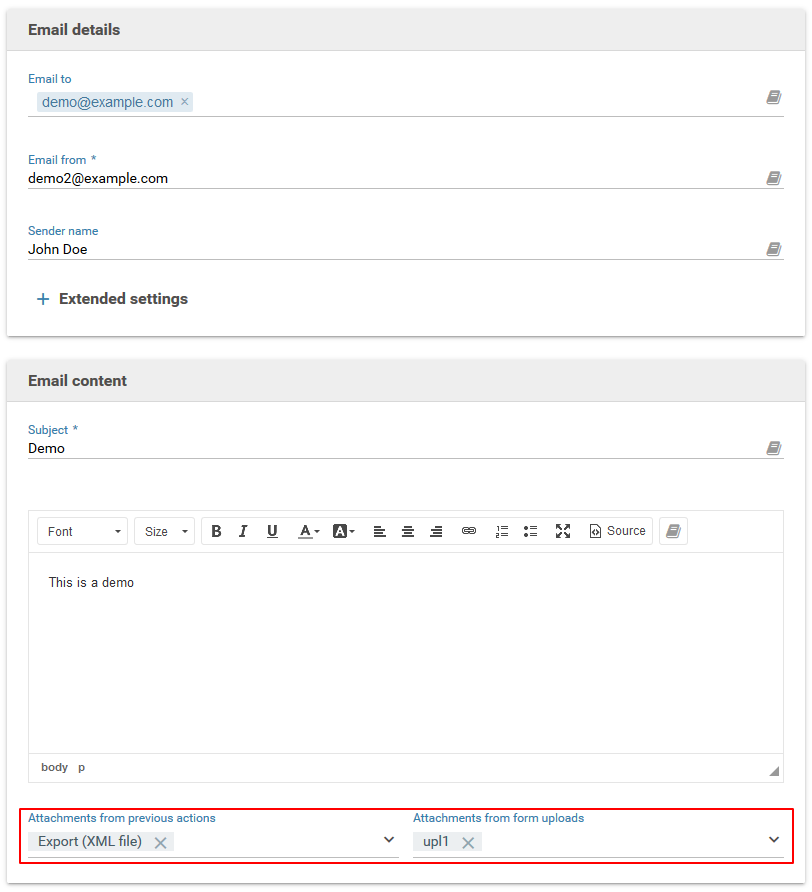The image size is (812, 892).
Task: Align text to the left
Action: (380, 531)
